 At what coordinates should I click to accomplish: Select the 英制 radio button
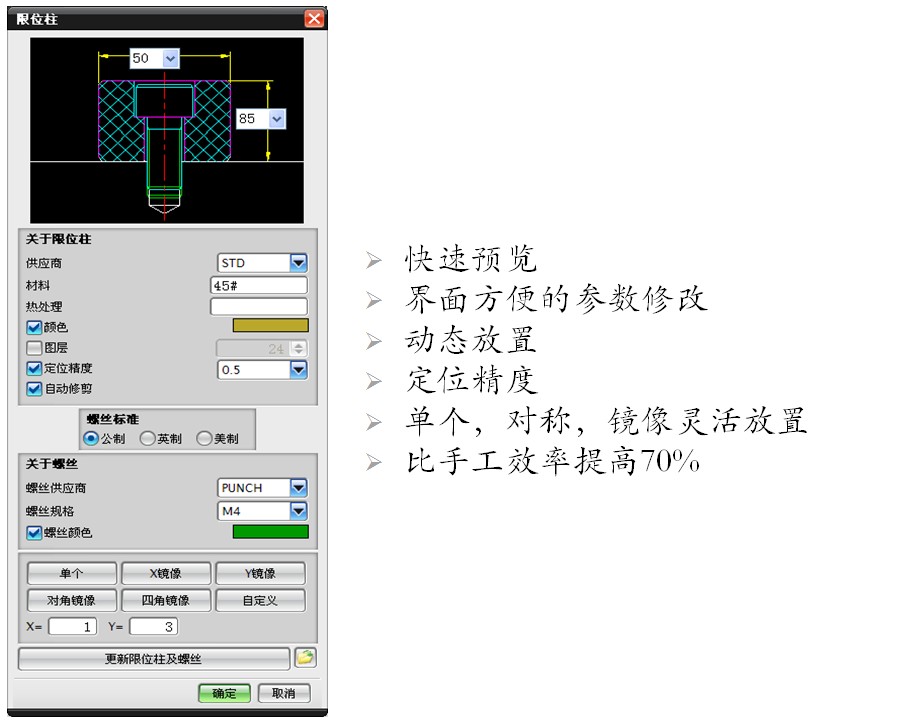click(148, 438)
